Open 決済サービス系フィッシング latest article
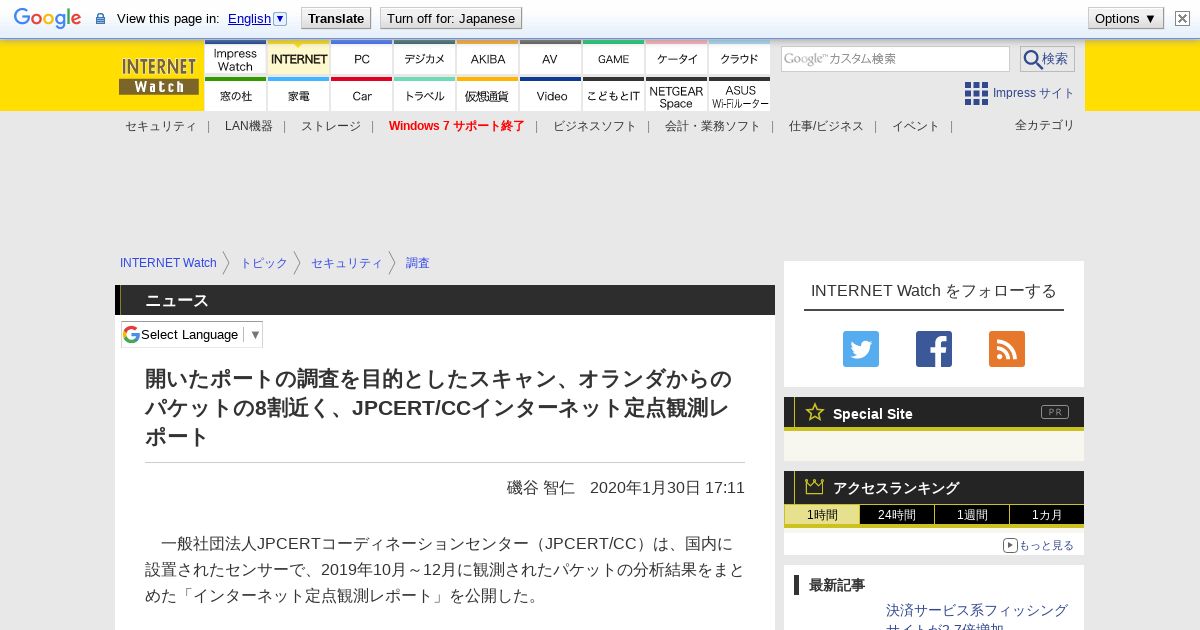 (977, 619)
